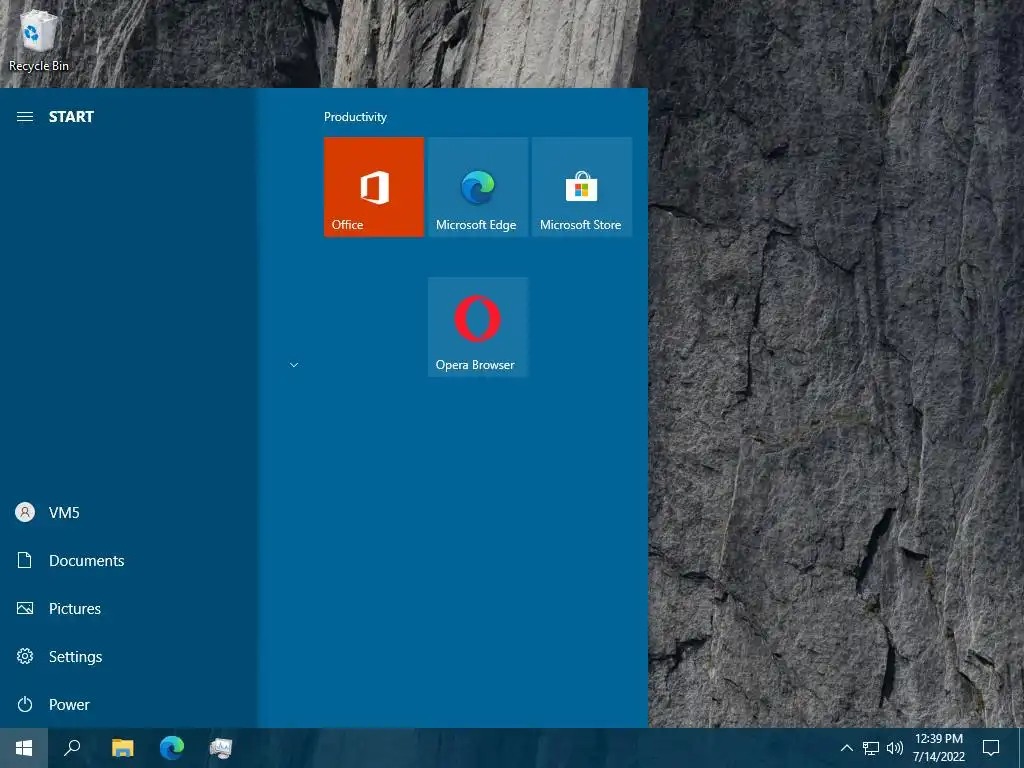1024x768 pixels.
Task: Click the Windows Start button
Action: click(x=24, y=748)
